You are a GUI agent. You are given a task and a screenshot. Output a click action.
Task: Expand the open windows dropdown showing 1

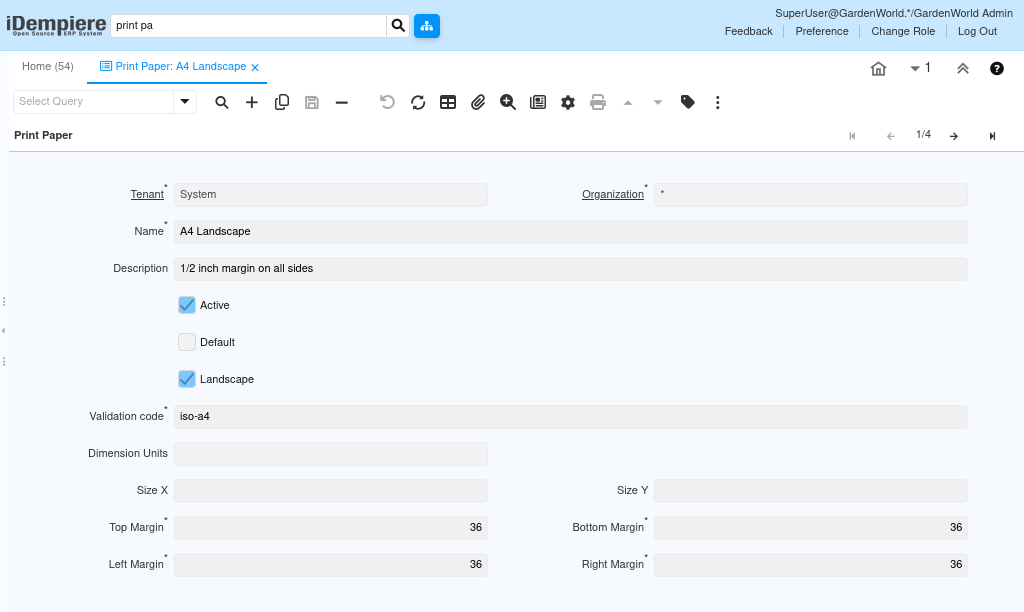920,68
